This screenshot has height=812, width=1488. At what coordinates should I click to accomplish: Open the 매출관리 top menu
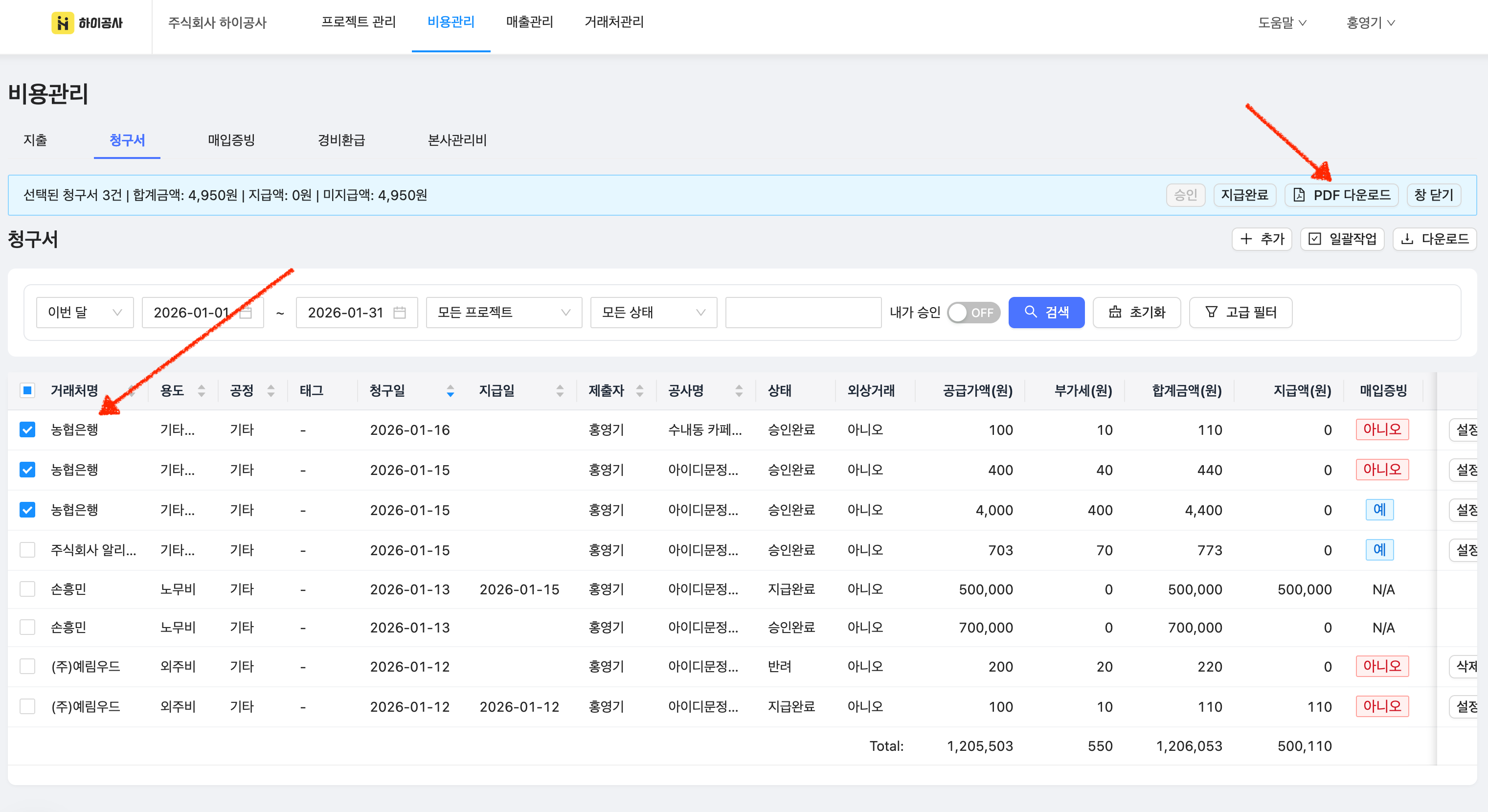coord(529,22)
